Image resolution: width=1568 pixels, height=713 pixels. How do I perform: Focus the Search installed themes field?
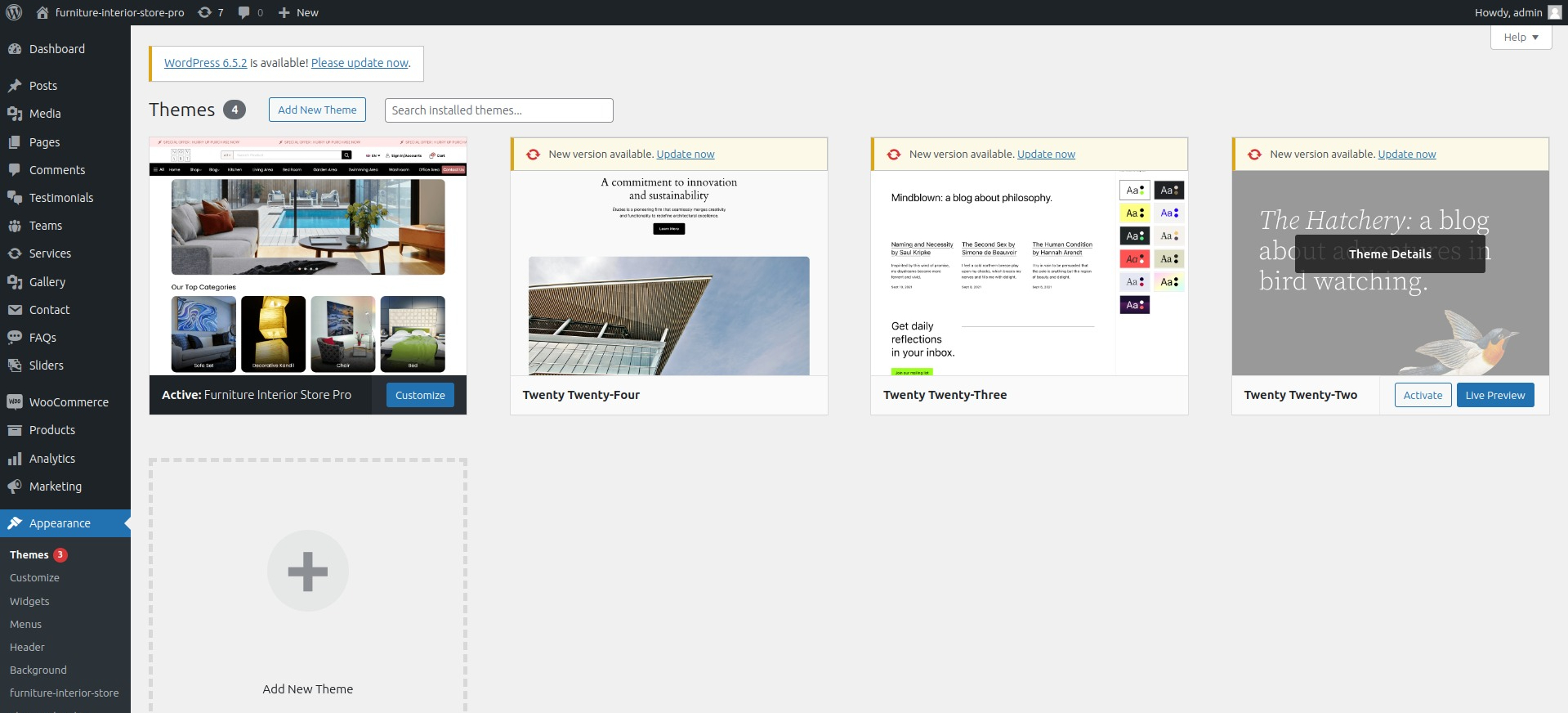click(498, 110)
